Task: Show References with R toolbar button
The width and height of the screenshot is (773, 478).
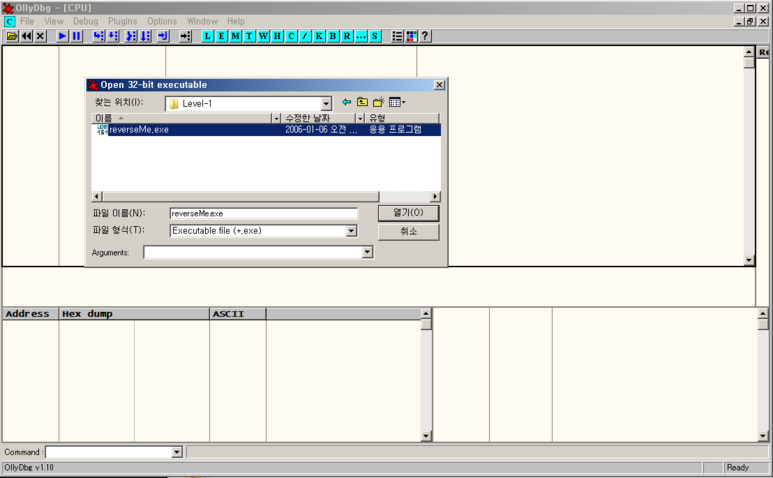Action: 347,36
